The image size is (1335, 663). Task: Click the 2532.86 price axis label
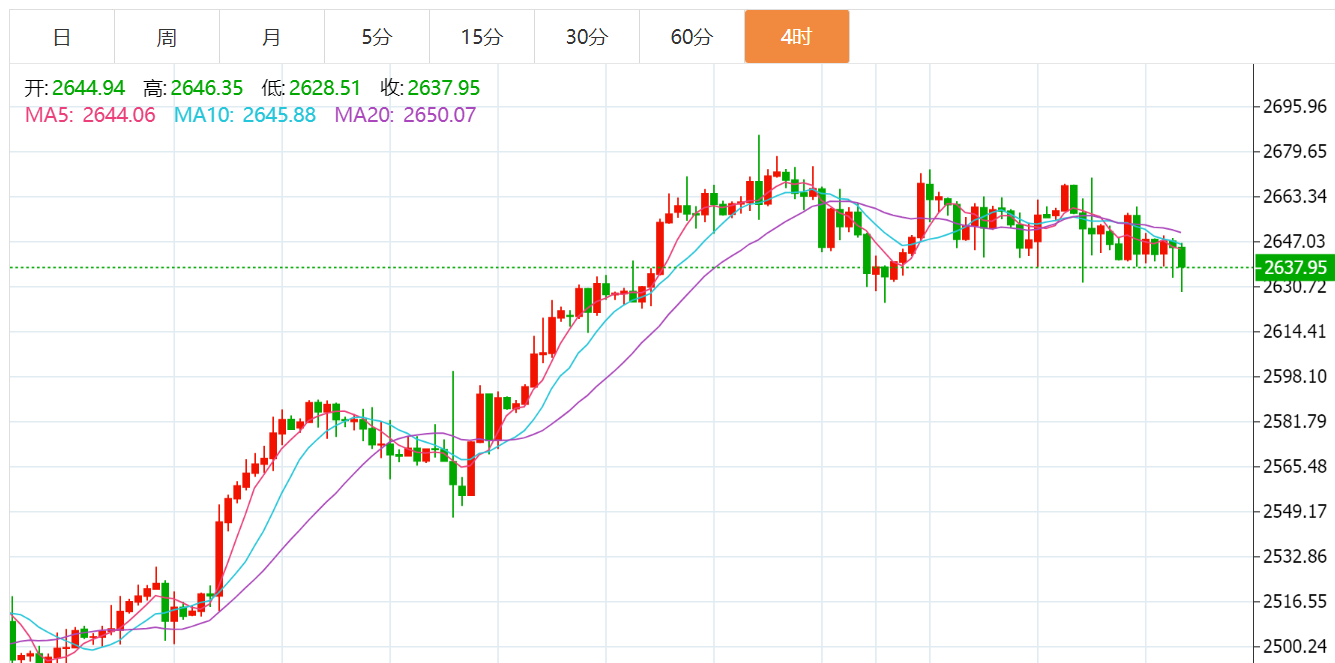(x=1295, y=556)
